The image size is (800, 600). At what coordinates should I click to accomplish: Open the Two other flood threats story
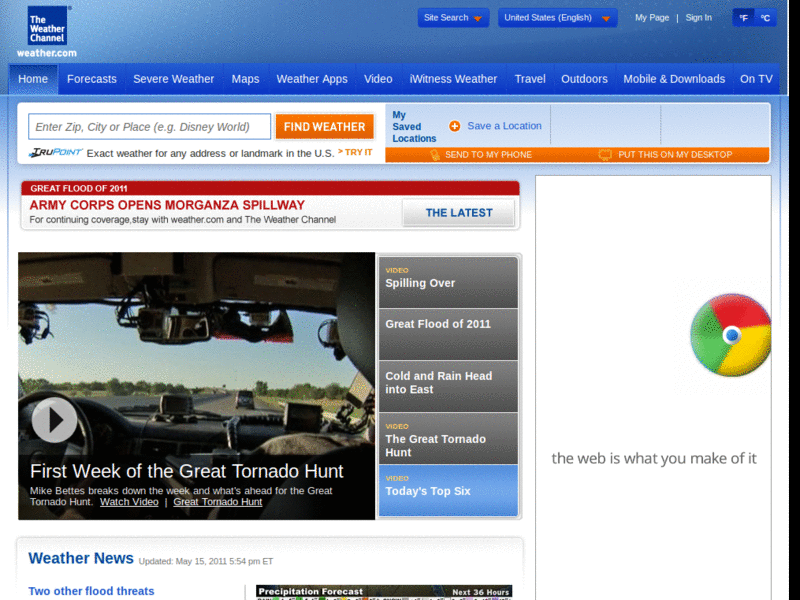[91, 591]
